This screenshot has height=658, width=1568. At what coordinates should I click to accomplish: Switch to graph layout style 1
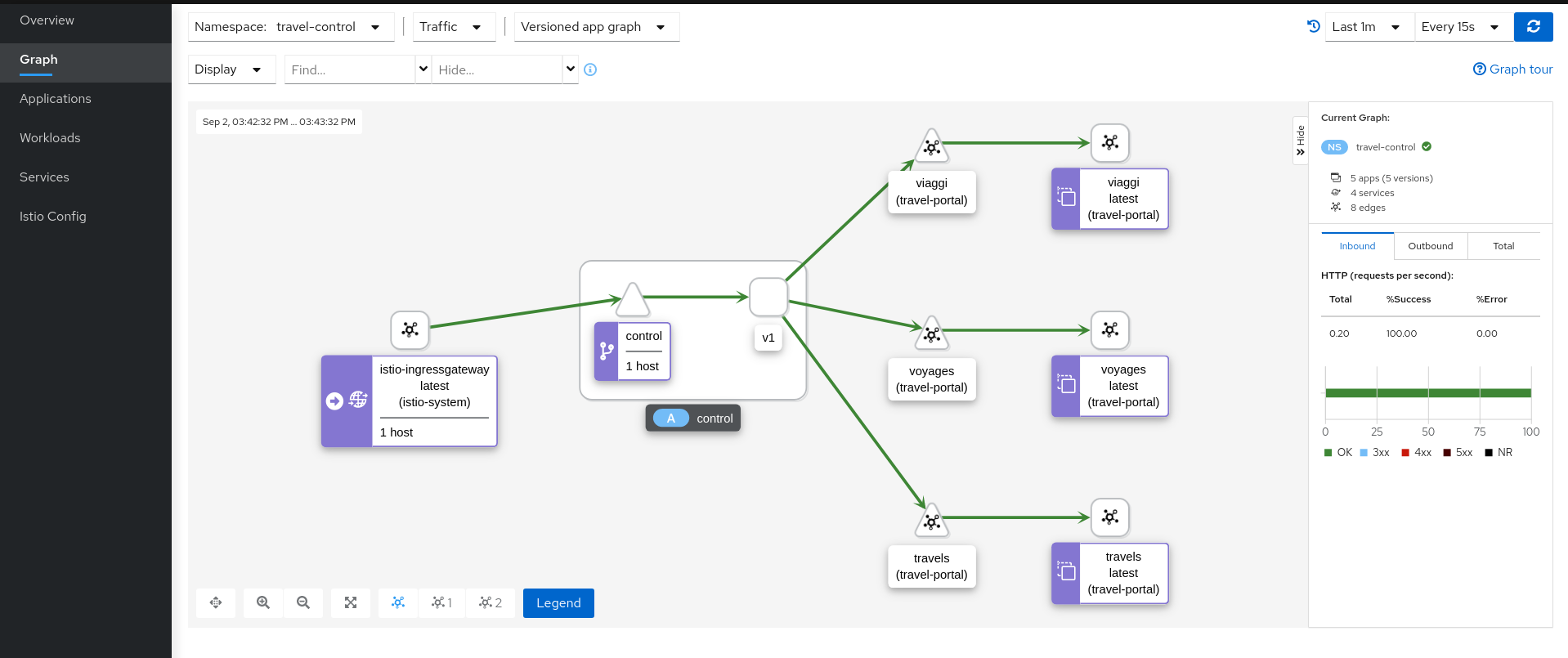441,602
